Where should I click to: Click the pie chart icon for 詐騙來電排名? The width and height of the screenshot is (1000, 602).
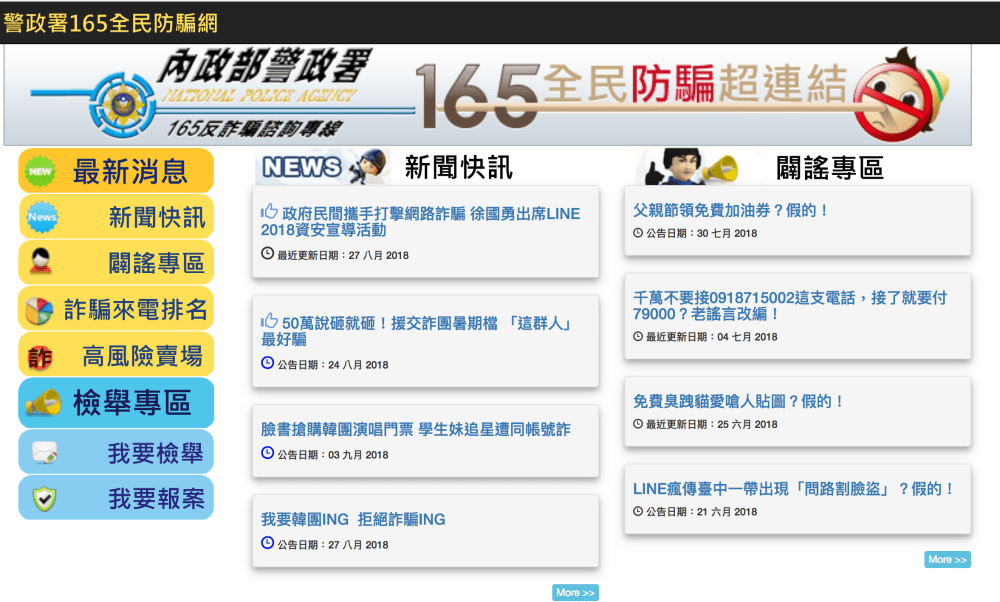[x=39, y=311]
